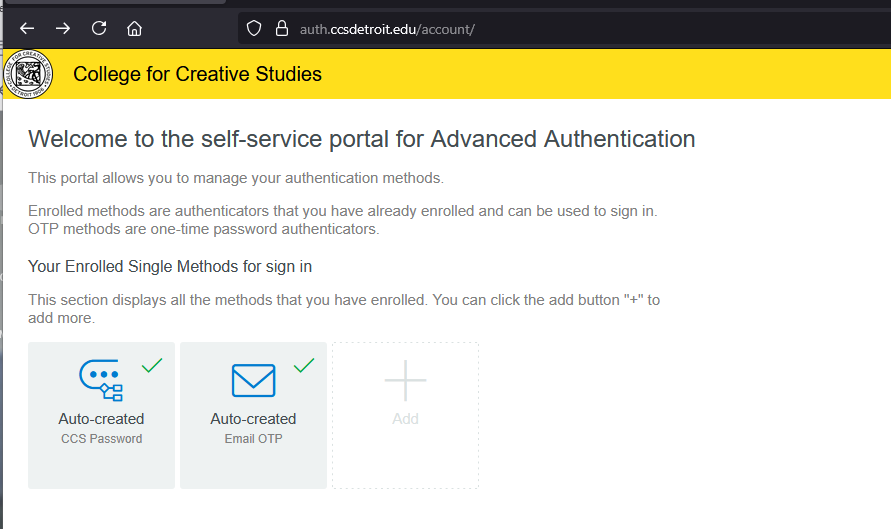Click the CCS Password caption text
Screen dimensions: 891x529
point(101,439)
